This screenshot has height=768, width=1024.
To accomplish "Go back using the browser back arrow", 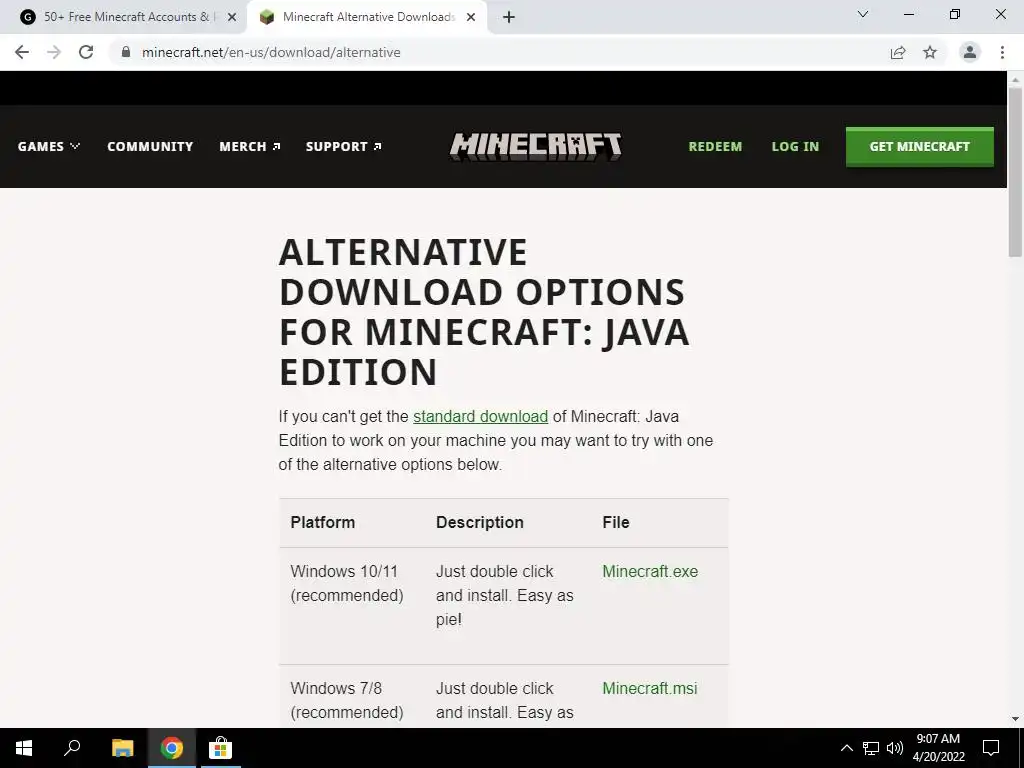I will click(22, 52).
